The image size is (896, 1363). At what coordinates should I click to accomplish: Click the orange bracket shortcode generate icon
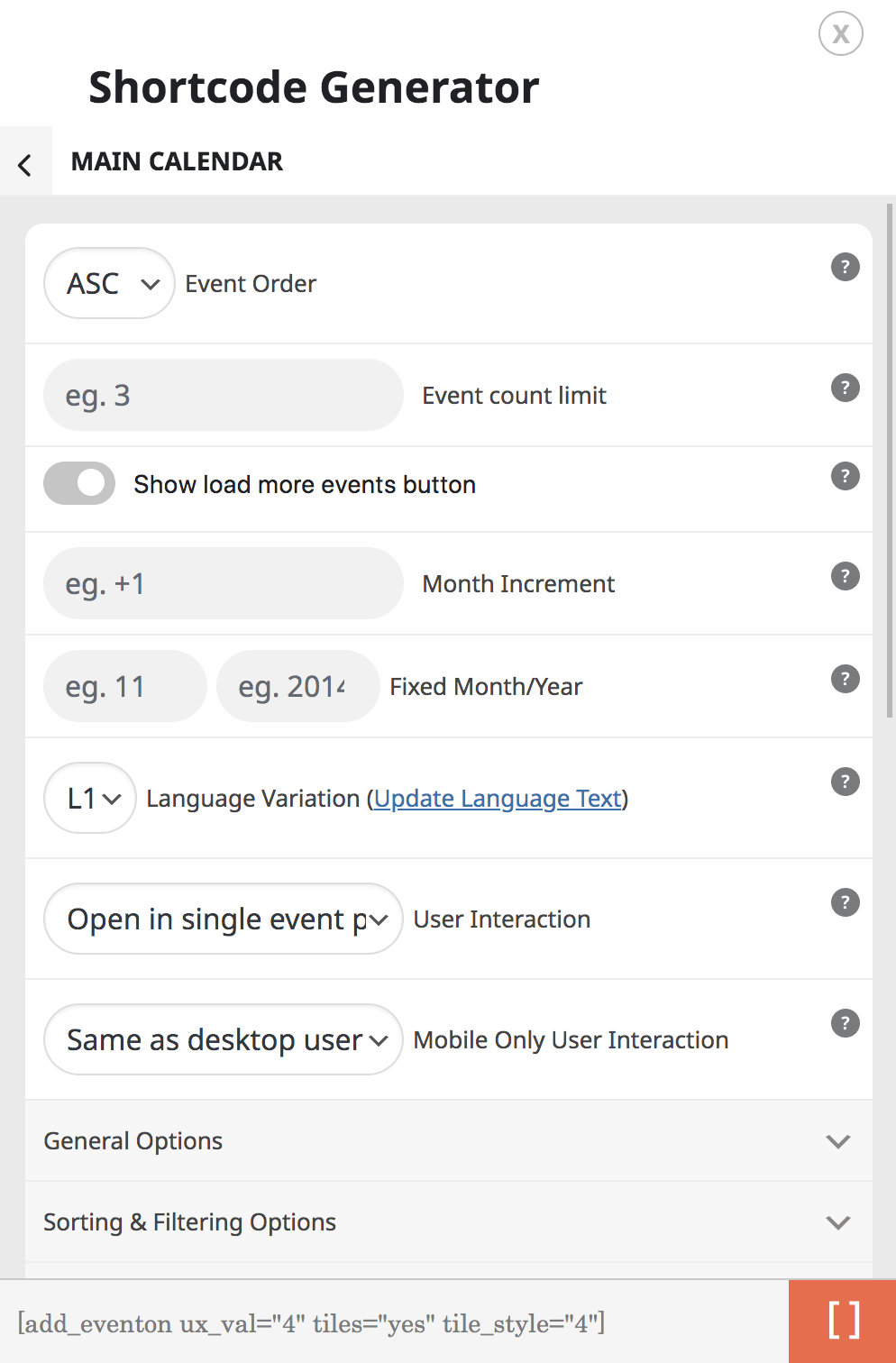click(842, 1320)
